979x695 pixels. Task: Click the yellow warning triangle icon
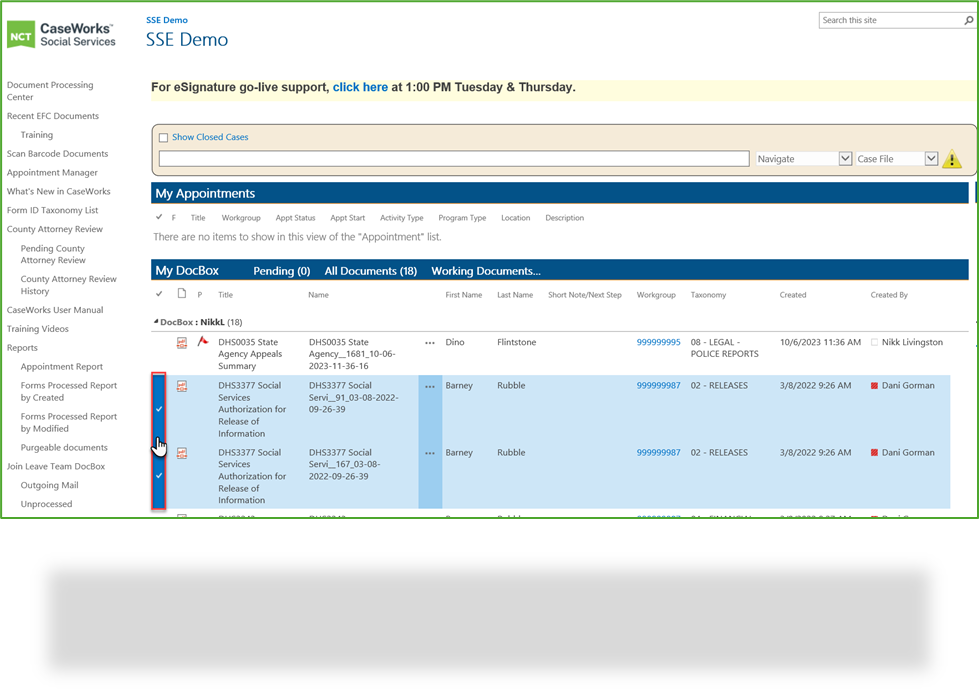click(952, 159)
